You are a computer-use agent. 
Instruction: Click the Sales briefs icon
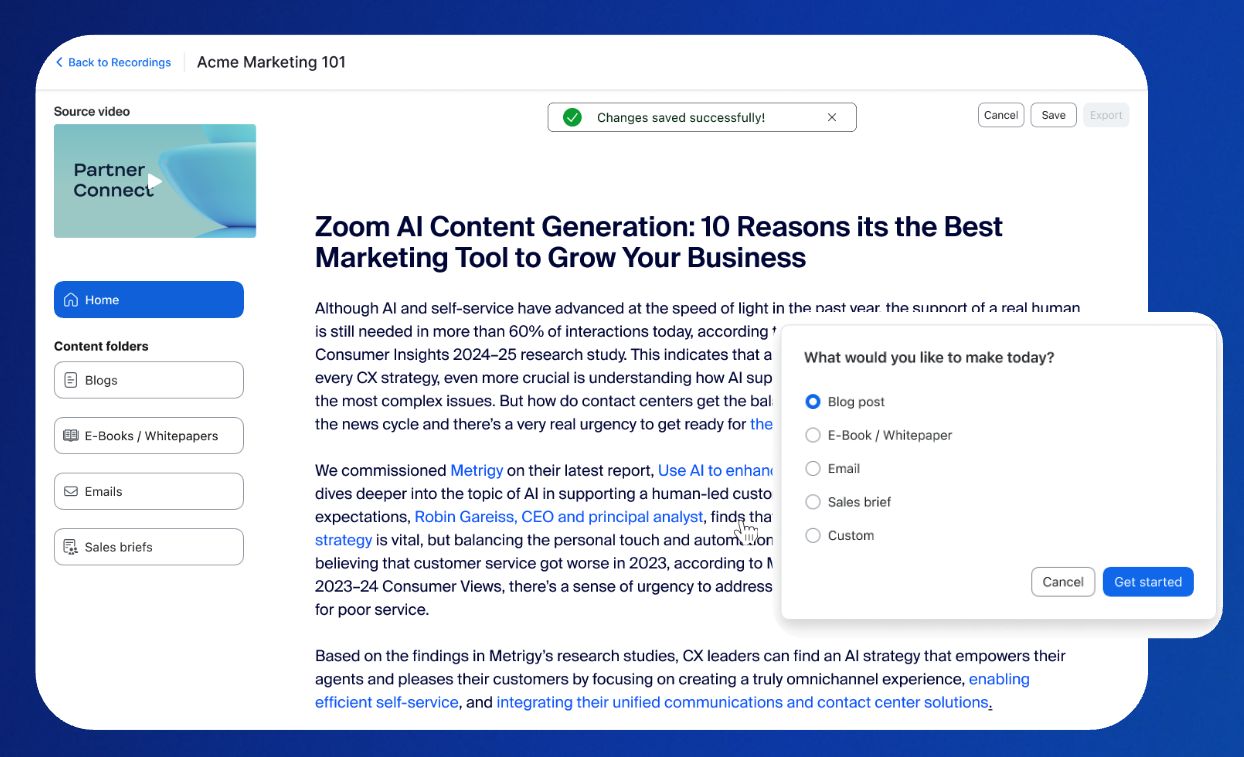71,547
